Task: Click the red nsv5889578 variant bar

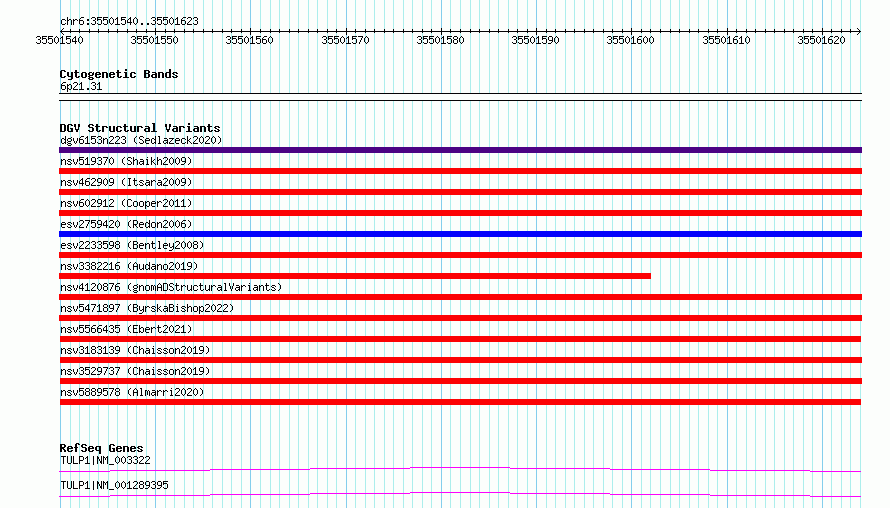Action: (x=460, y=402)
